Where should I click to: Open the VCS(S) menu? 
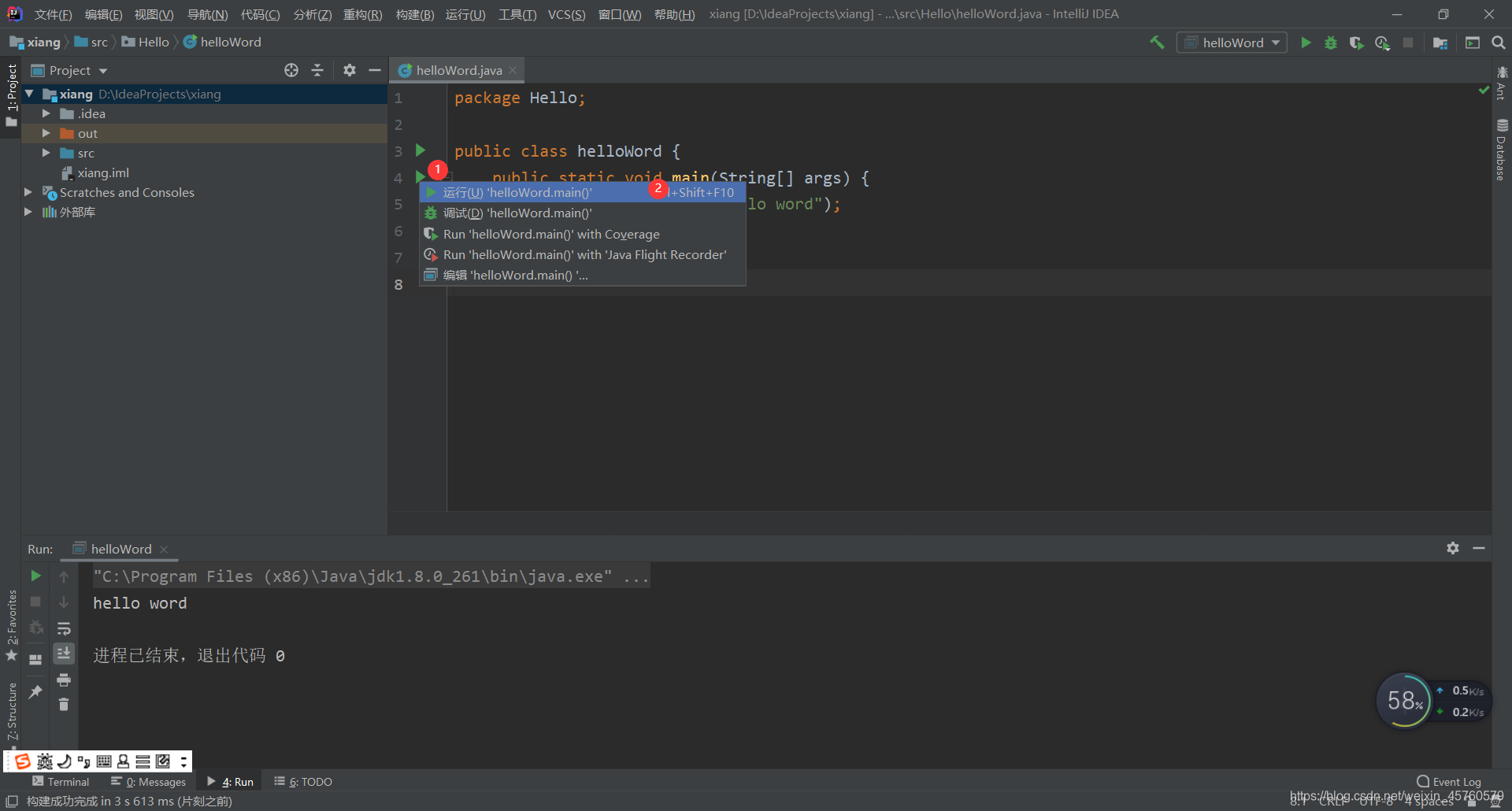[566, 14]
